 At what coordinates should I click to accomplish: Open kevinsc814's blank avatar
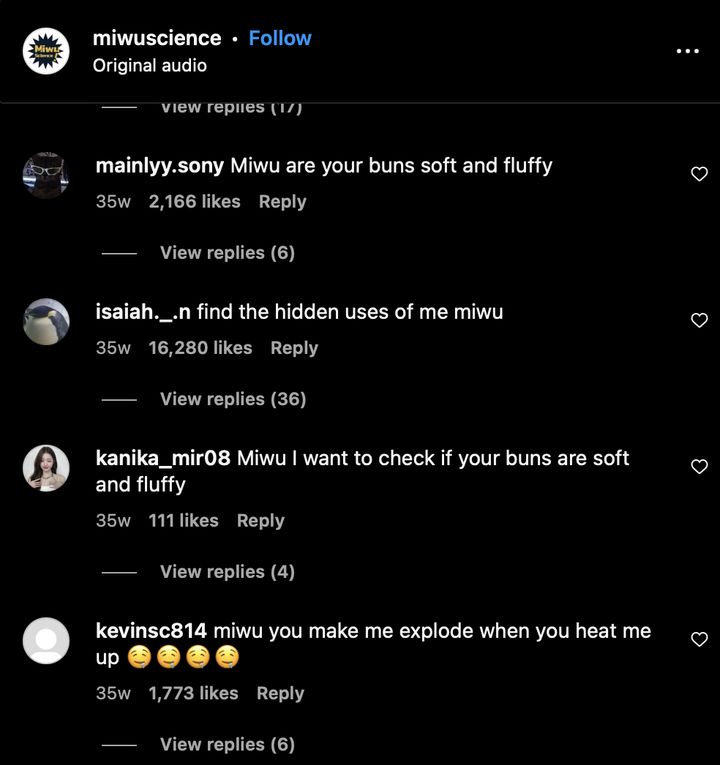(x=46, y=641)
